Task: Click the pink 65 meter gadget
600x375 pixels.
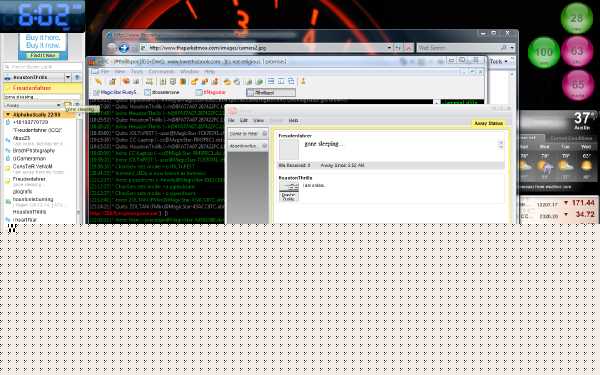Action: coord(578,85)
